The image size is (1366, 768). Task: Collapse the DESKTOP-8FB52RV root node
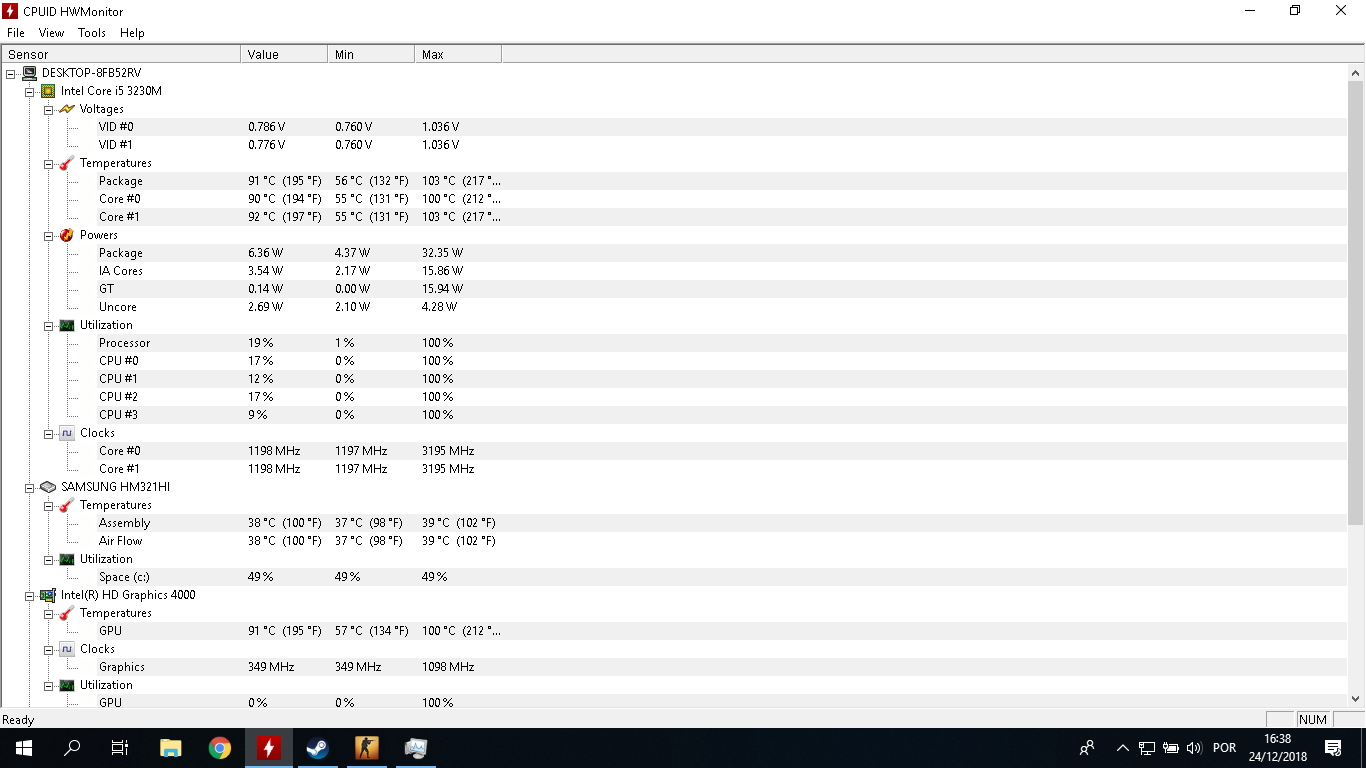[x=10, y=73]
